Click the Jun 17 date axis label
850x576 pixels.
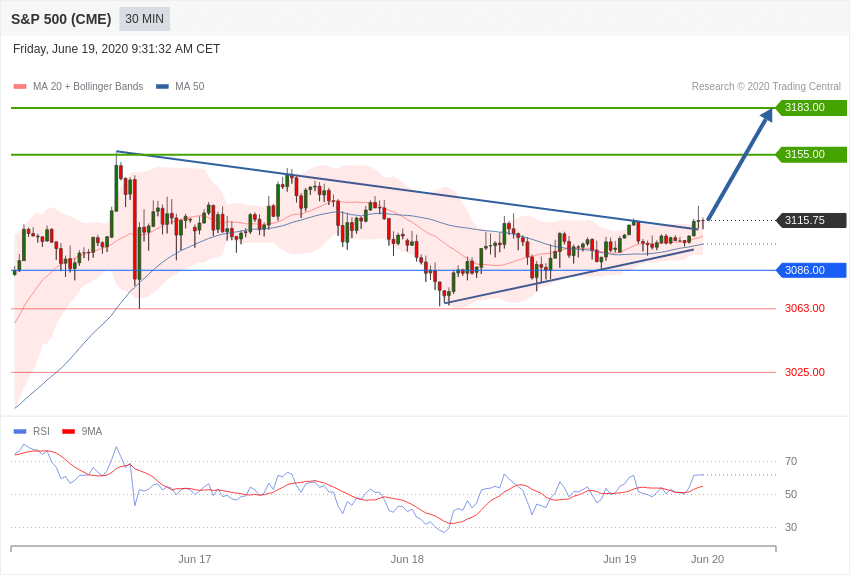195,559
